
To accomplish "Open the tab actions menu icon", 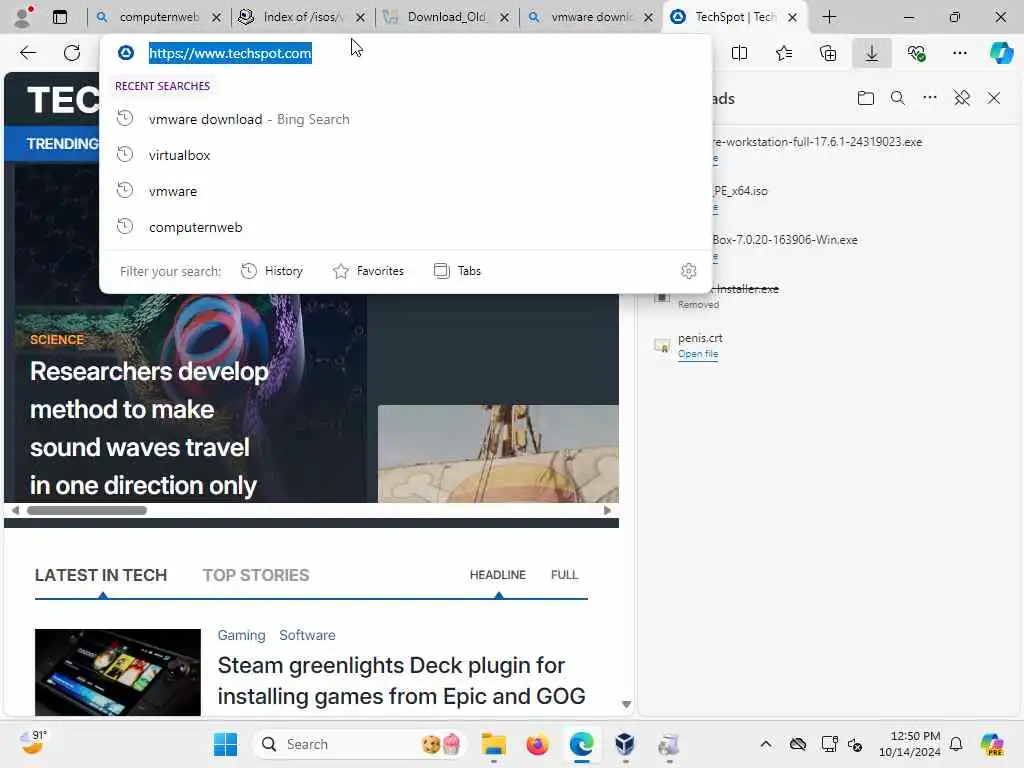I will coord(60,17).
